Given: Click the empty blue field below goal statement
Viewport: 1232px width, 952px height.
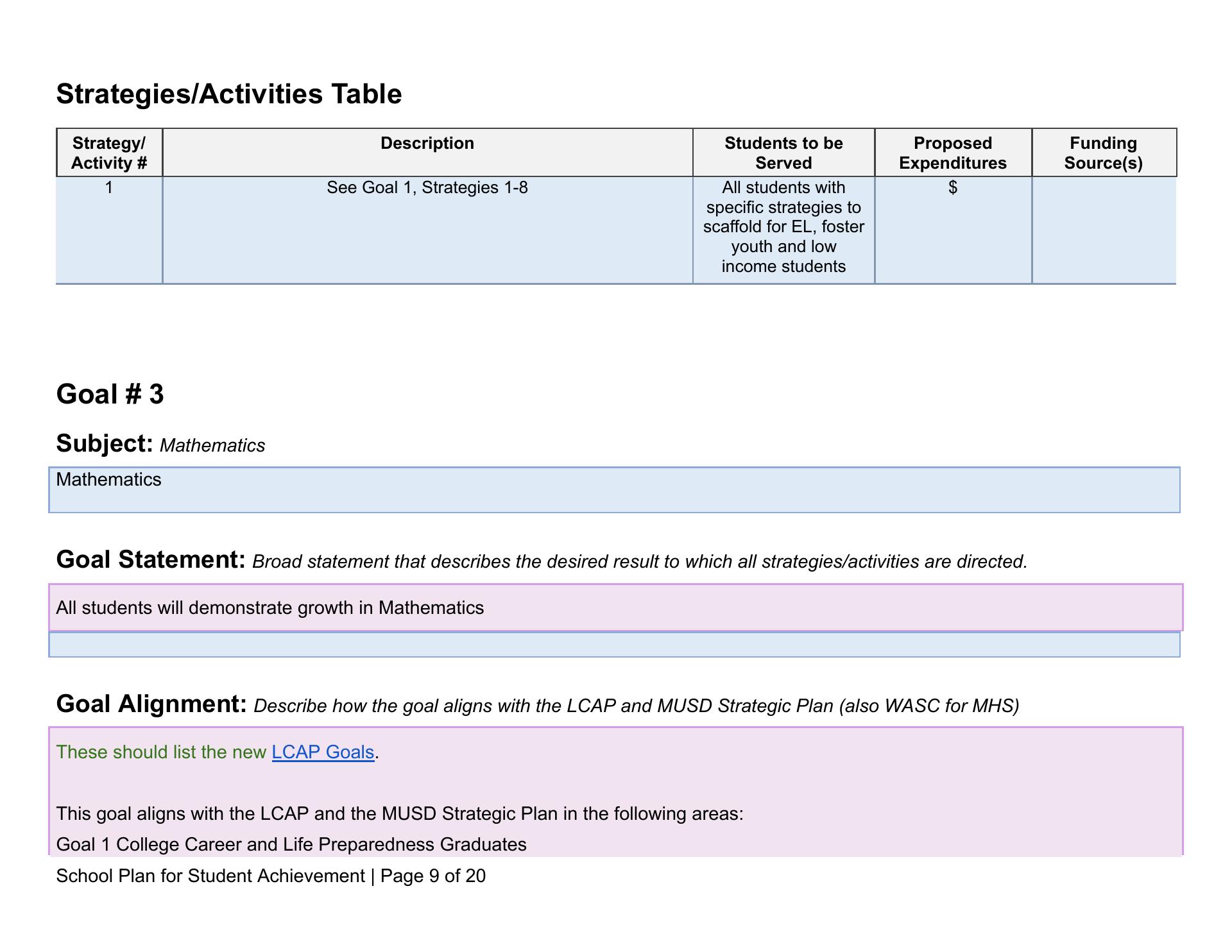Looking at the screenshot, I should pos(614,645).
